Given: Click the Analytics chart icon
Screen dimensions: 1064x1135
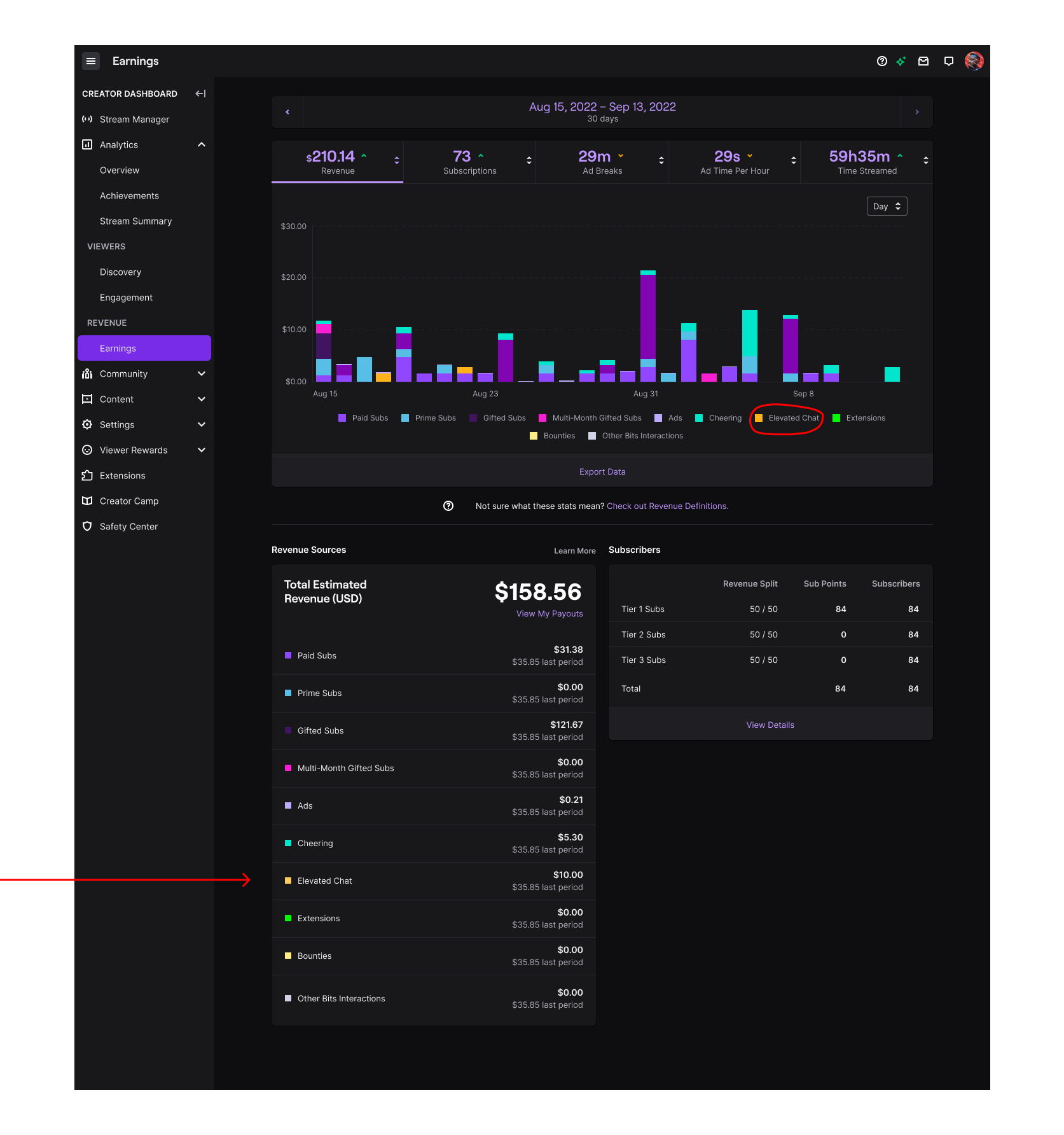Looking at the screenshot, I should pyautogui.click(x=87, y=144).
